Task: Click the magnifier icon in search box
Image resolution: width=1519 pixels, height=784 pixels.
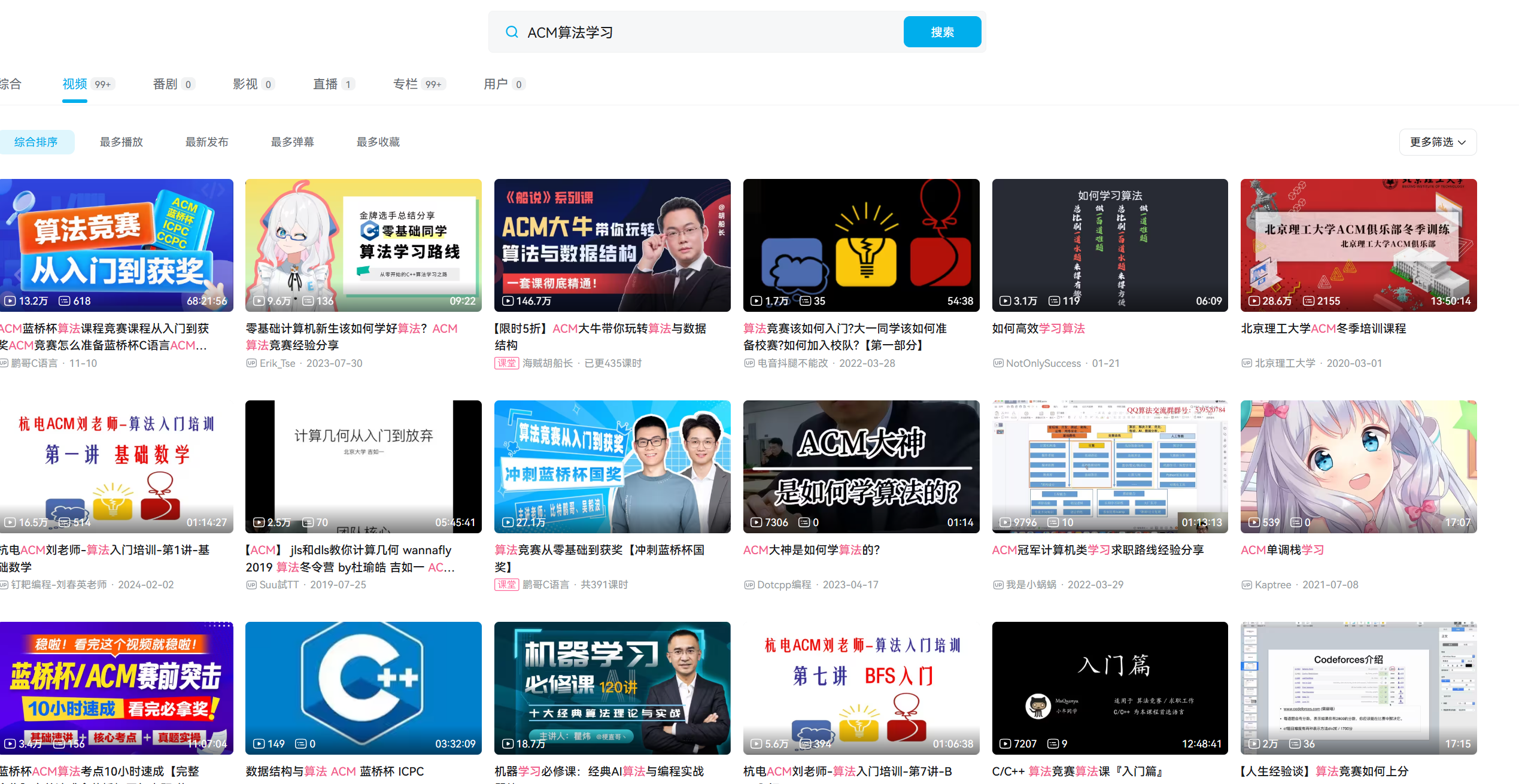Action: point(512,32)
